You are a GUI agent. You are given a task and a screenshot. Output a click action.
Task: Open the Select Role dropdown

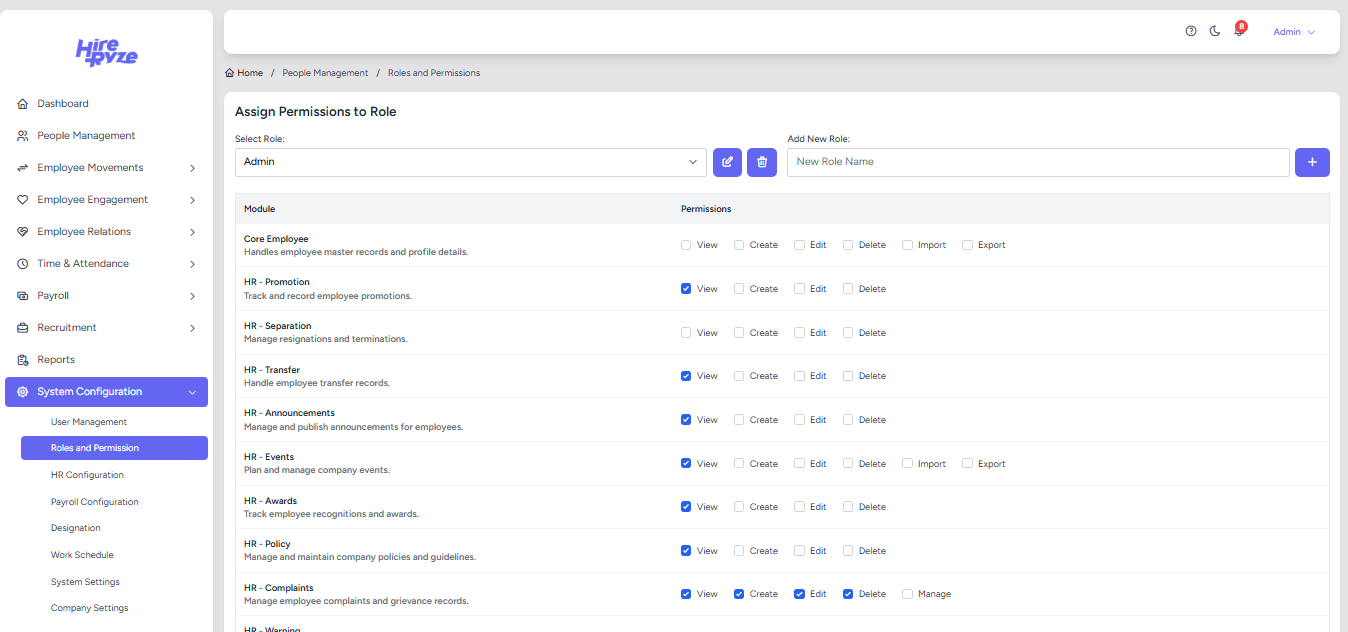click(x=470, y=162)
